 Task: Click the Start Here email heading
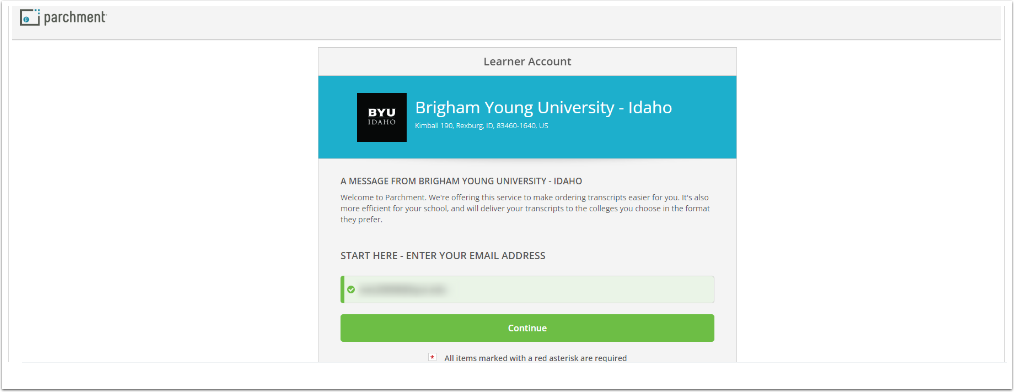(443, 256)
